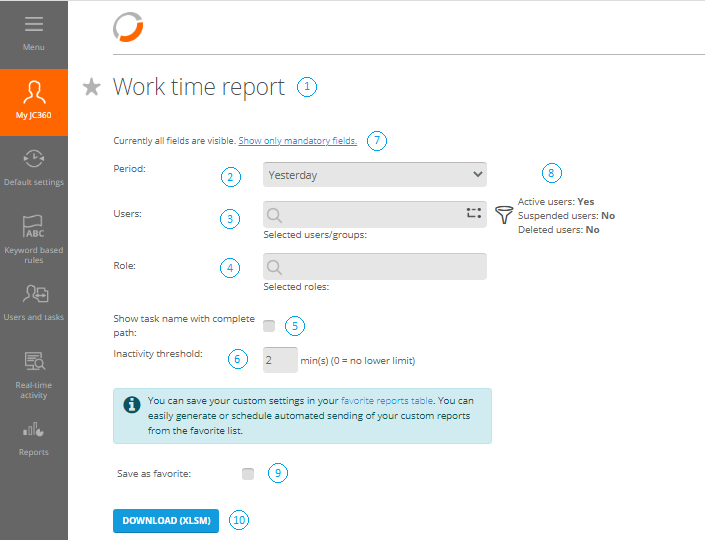Click the Suspended users: No text
The width and height of the screenshot is (705, 552).
(566, 215)
